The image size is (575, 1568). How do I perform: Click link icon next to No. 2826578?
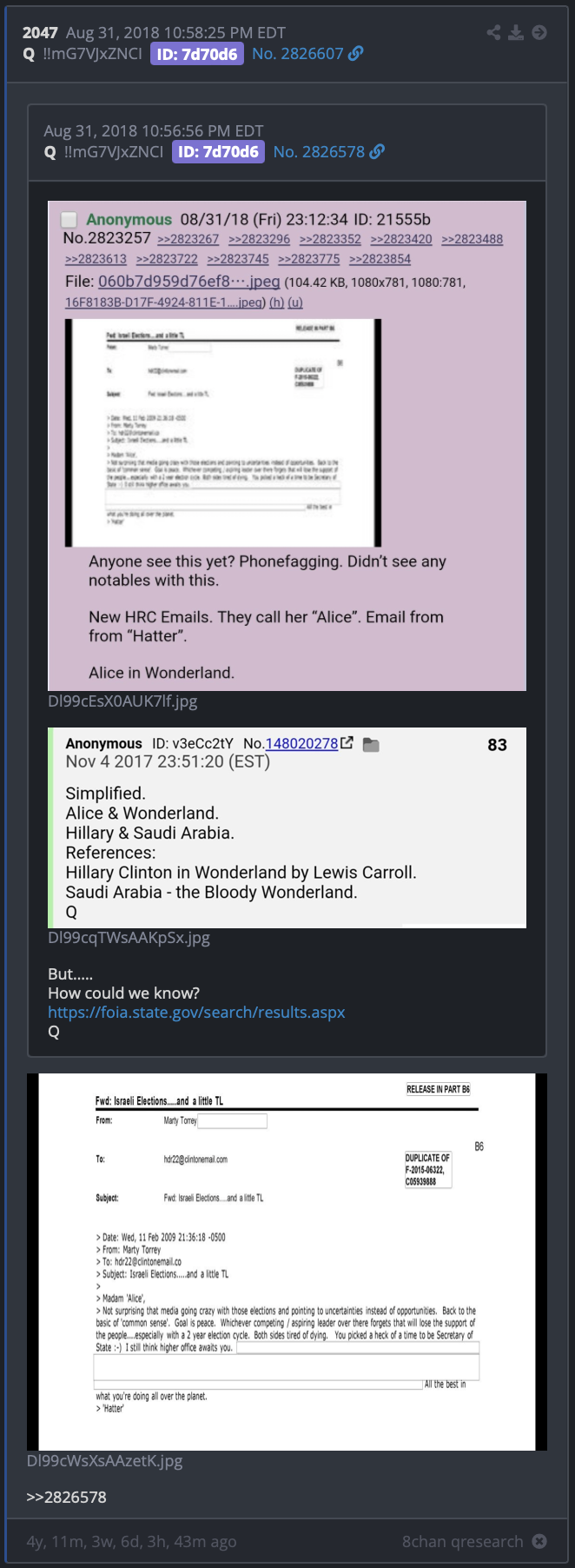[x=377, y=152]
